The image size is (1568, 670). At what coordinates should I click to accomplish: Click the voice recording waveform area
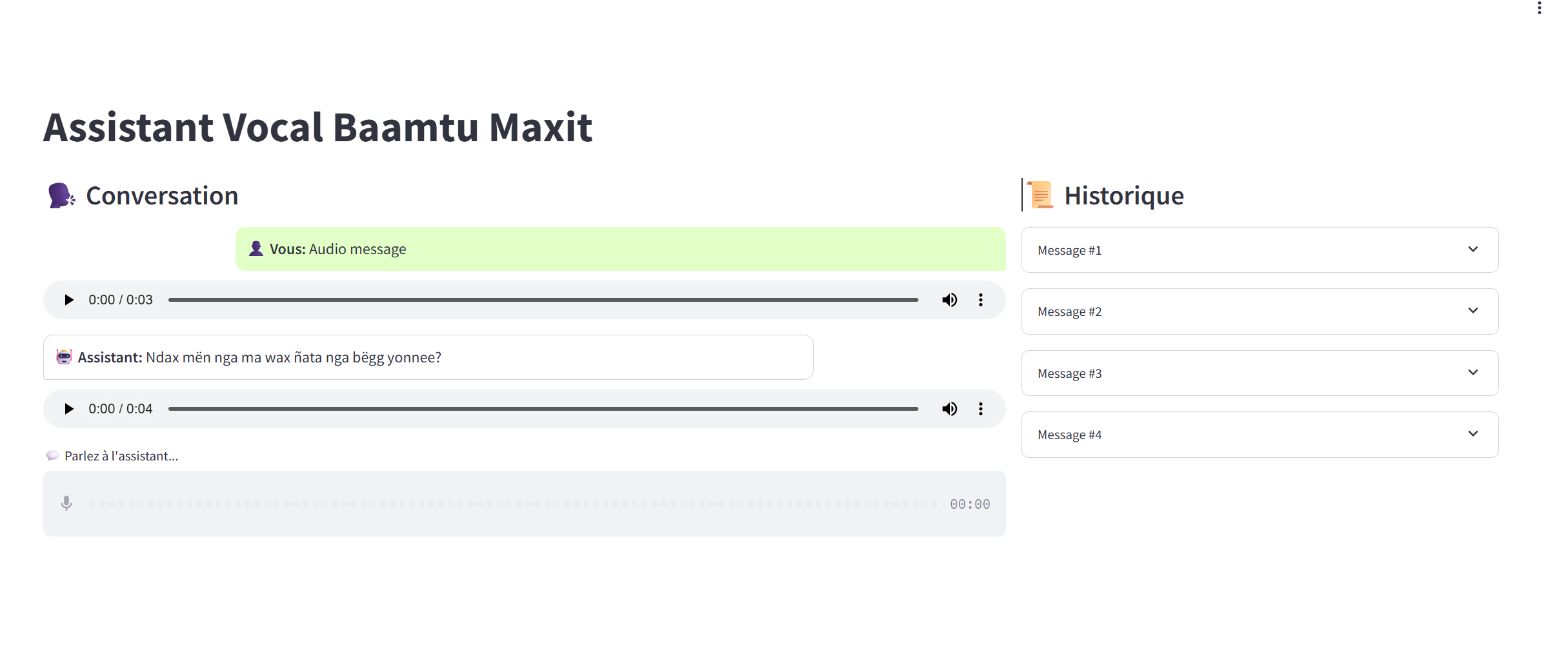click(513, 504)
